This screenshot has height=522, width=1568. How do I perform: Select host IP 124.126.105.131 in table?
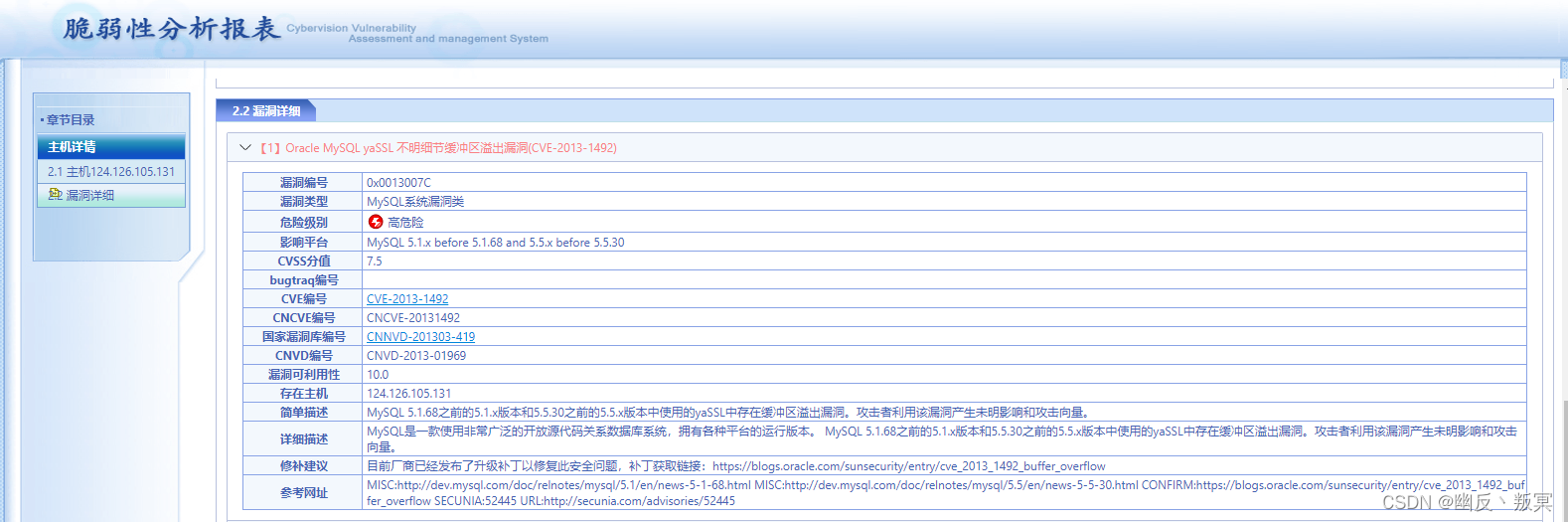(x=408, y=394)
